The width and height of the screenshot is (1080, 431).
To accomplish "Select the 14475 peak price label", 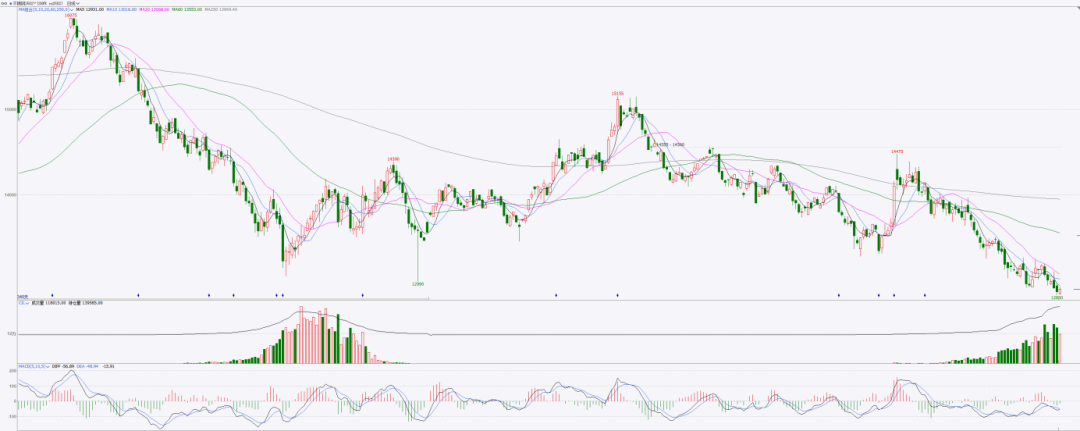I will pyautogui.click(x=897, y=151).
